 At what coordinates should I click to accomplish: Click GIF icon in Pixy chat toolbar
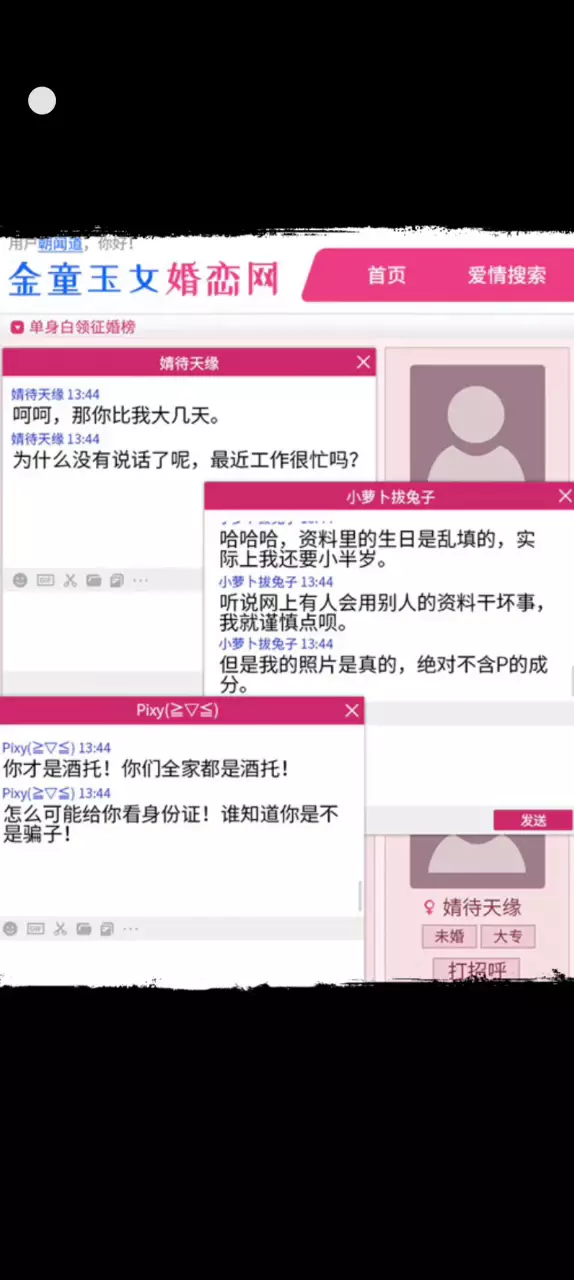[x=35, y=928]
